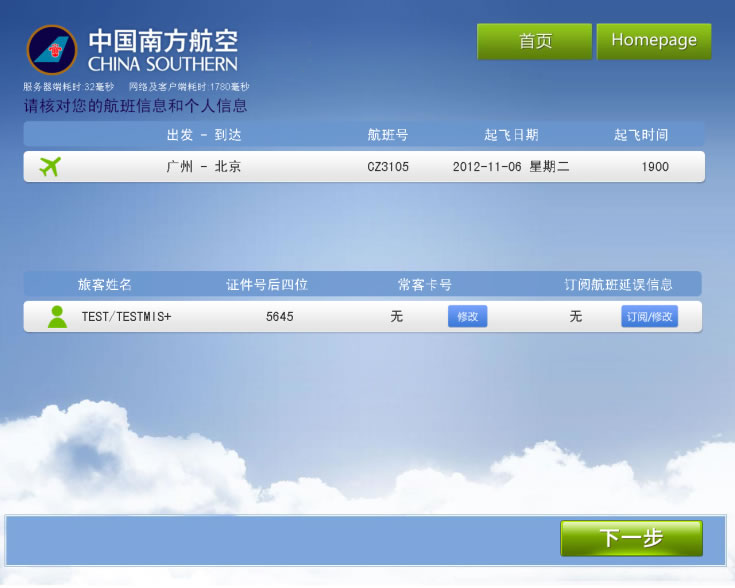Image resolution: width=735 pixels, height=588 pixels.
Task: Click departure date 2012-11-06 星期二
Action: (x=511, y=167)
